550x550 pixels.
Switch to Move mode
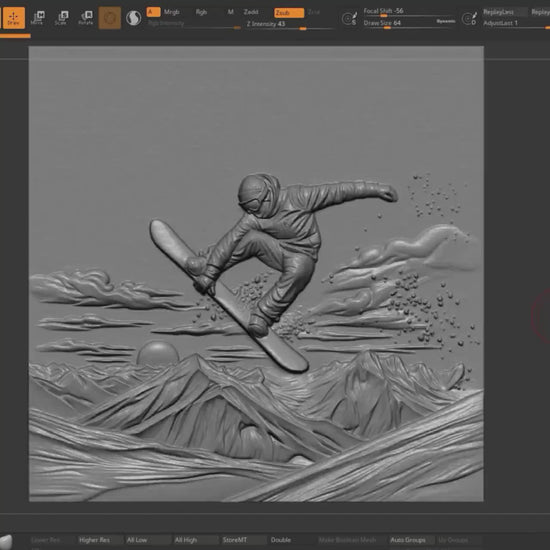click(x=37, y=18)
